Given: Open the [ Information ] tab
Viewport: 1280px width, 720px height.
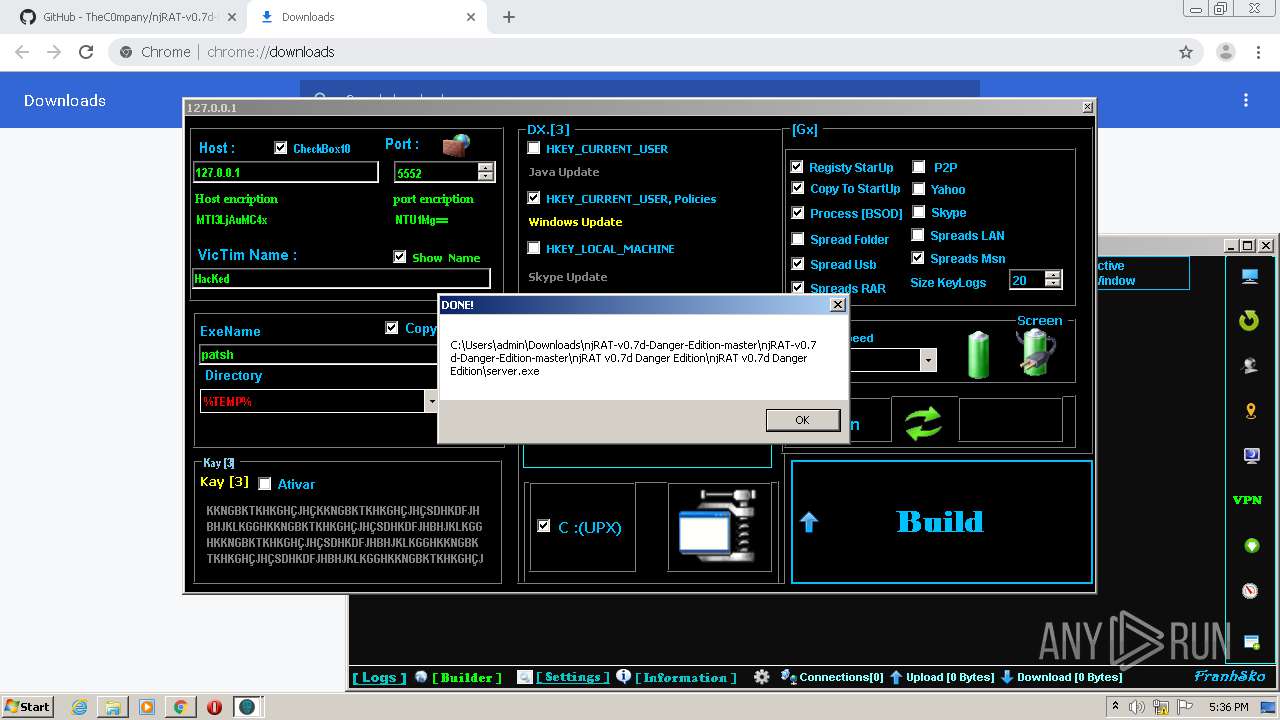Looking at the screenshot, I should (685, 677).
